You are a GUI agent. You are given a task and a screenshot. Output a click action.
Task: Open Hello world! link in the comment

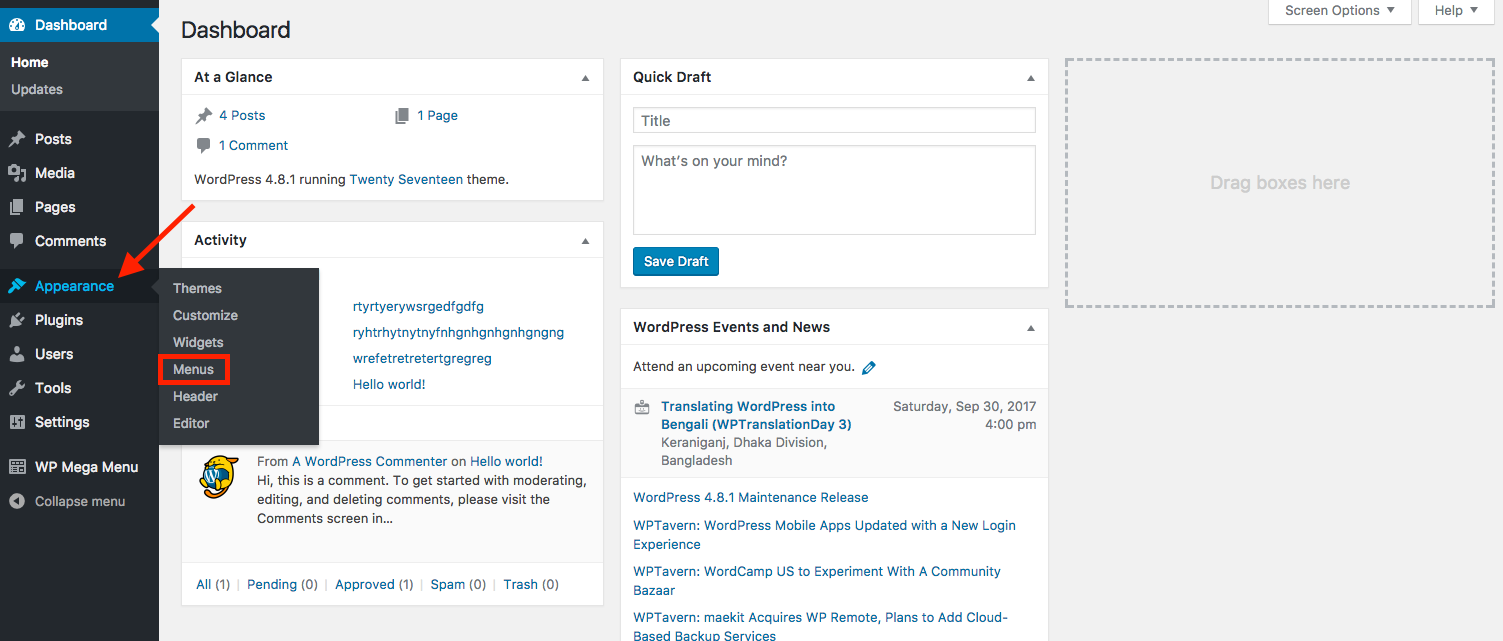coord(506,462)
